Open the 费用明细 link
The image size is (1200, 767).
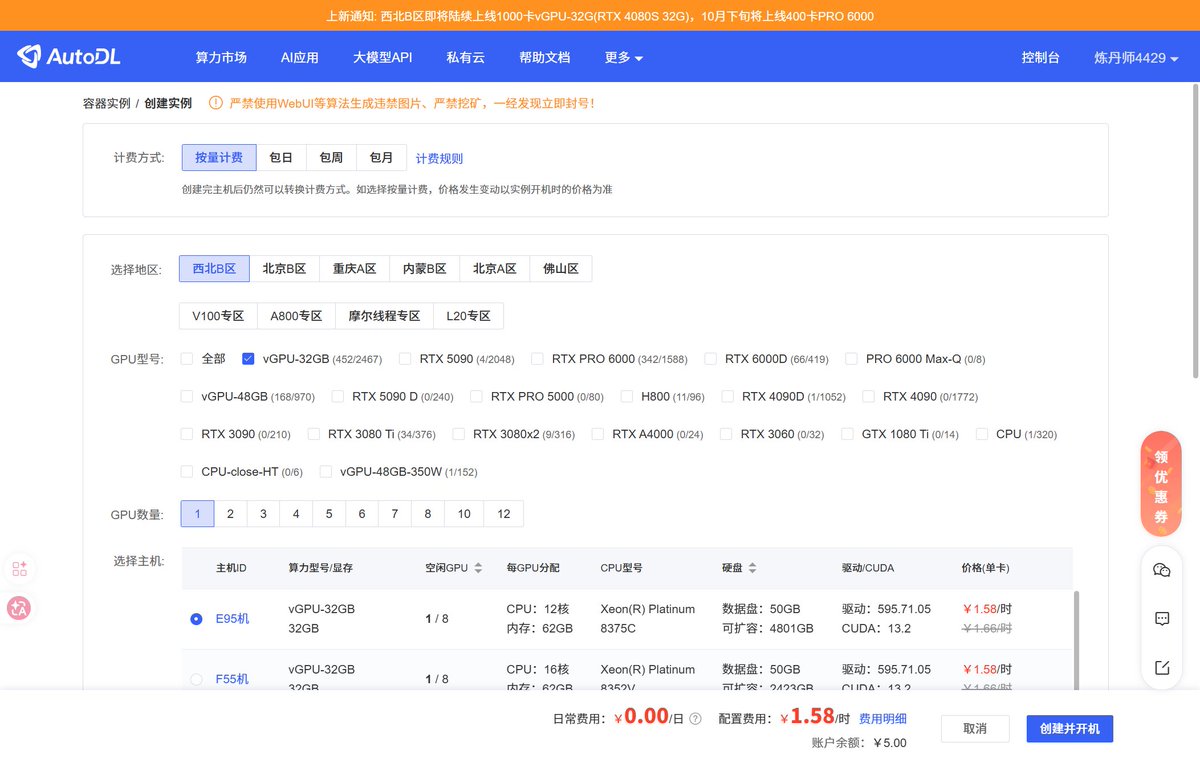(883, 718)
